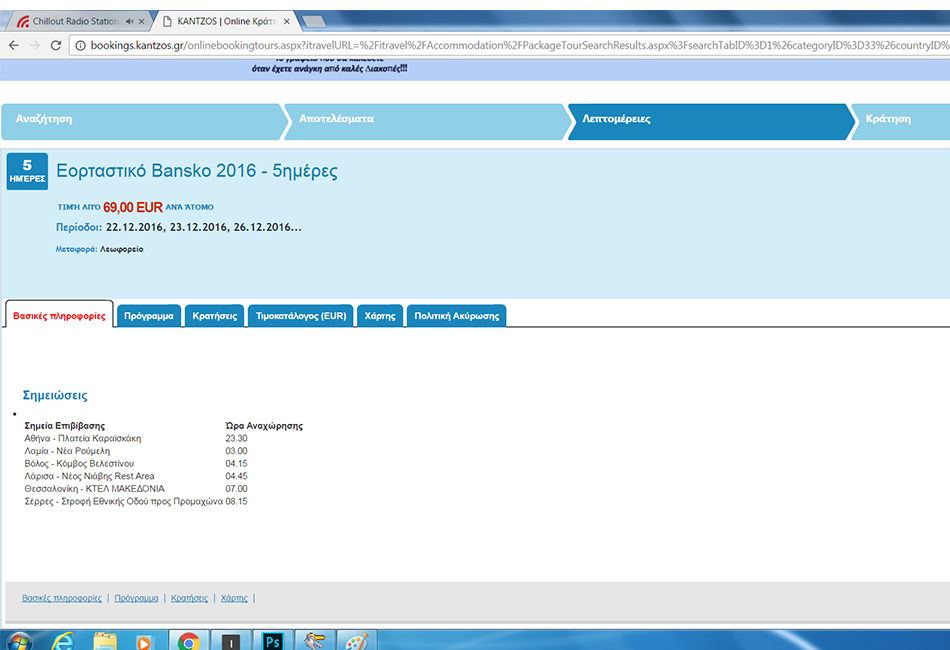Click the site info icon in address bar
This screenshot has height=650, width=950.
tap(81, 45)
